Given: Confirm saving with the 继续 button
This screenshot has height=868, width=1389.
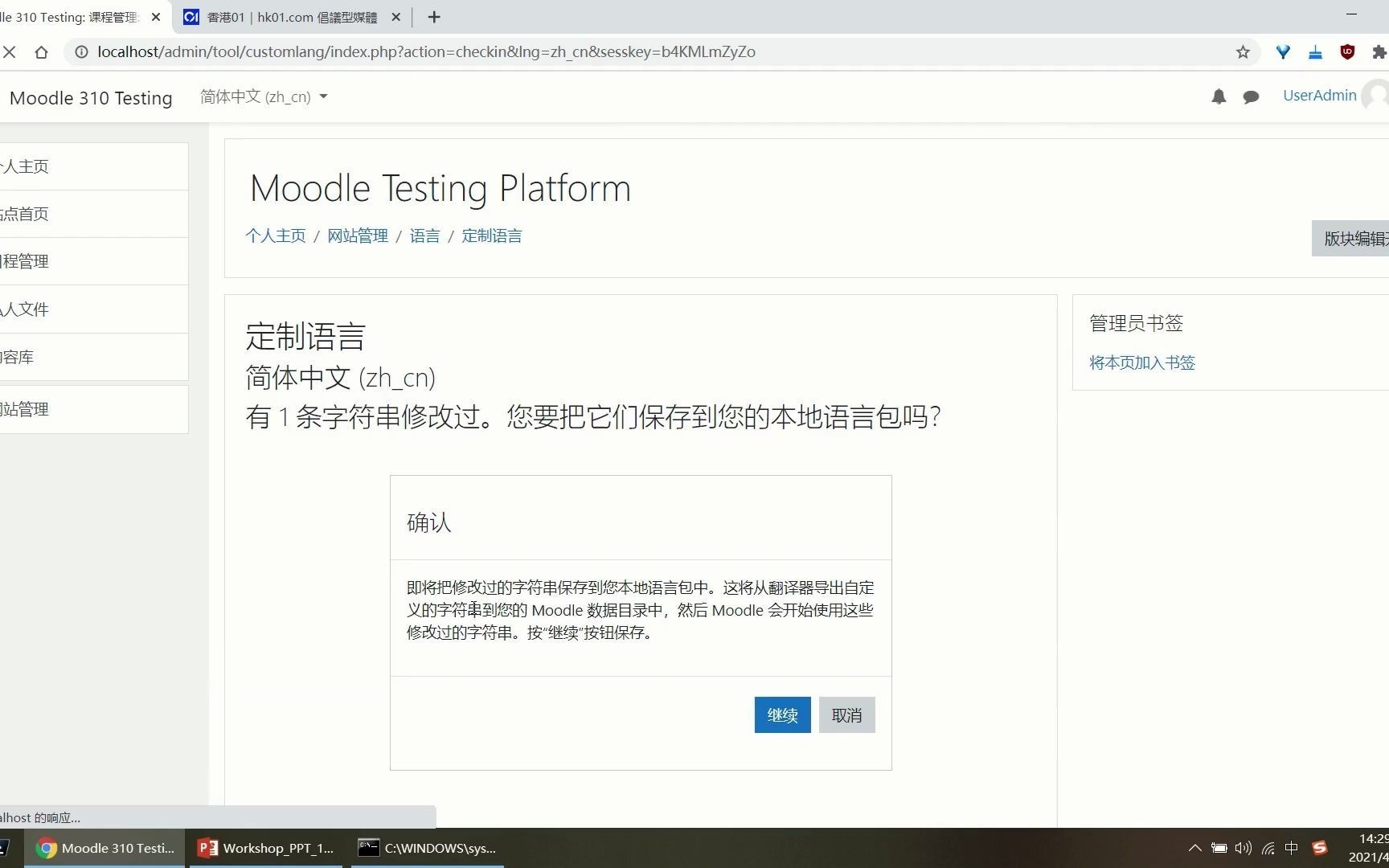Looking at the screenshot, I should (782, 714).
